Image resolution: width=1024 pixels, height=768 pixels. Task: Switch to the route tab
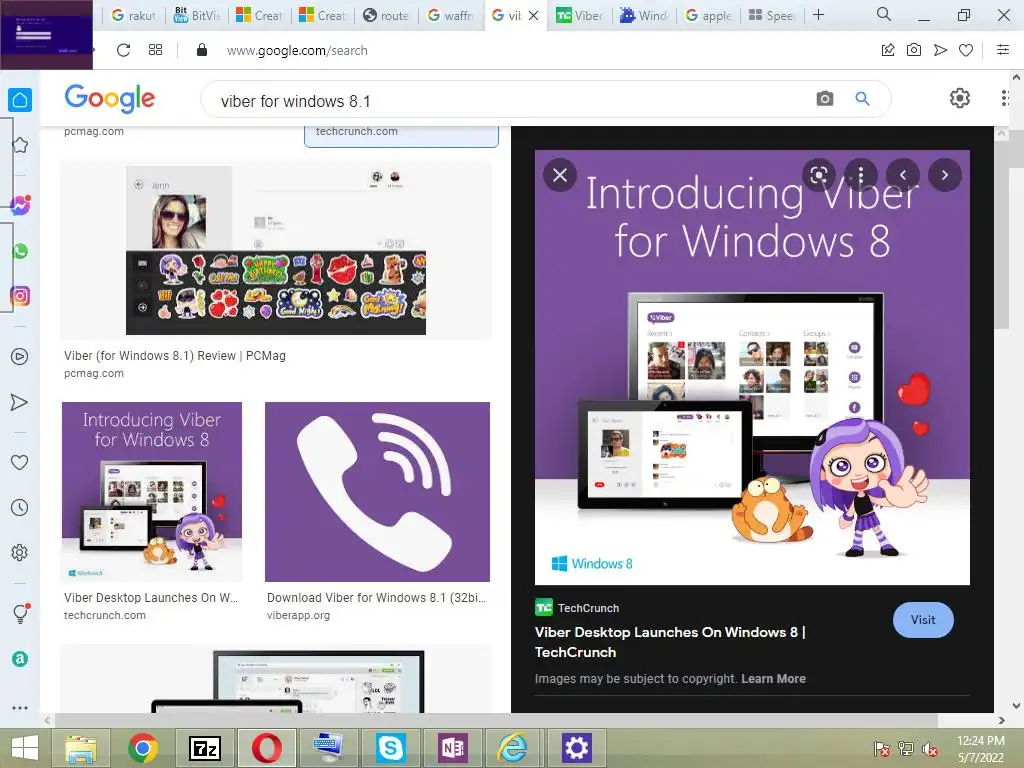(x=386, y=15)
